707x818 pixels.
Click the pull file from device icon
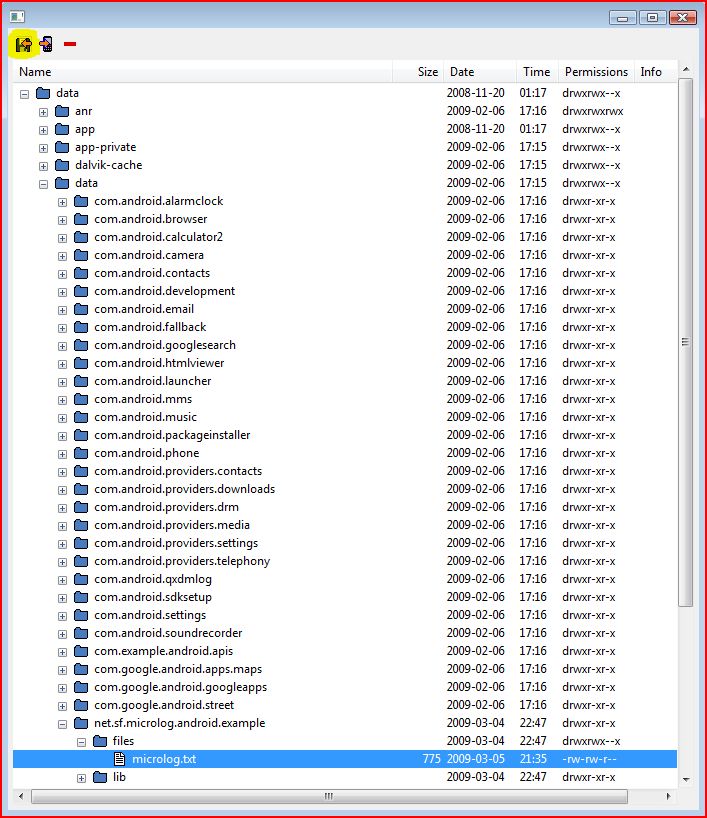coord(23,44)
